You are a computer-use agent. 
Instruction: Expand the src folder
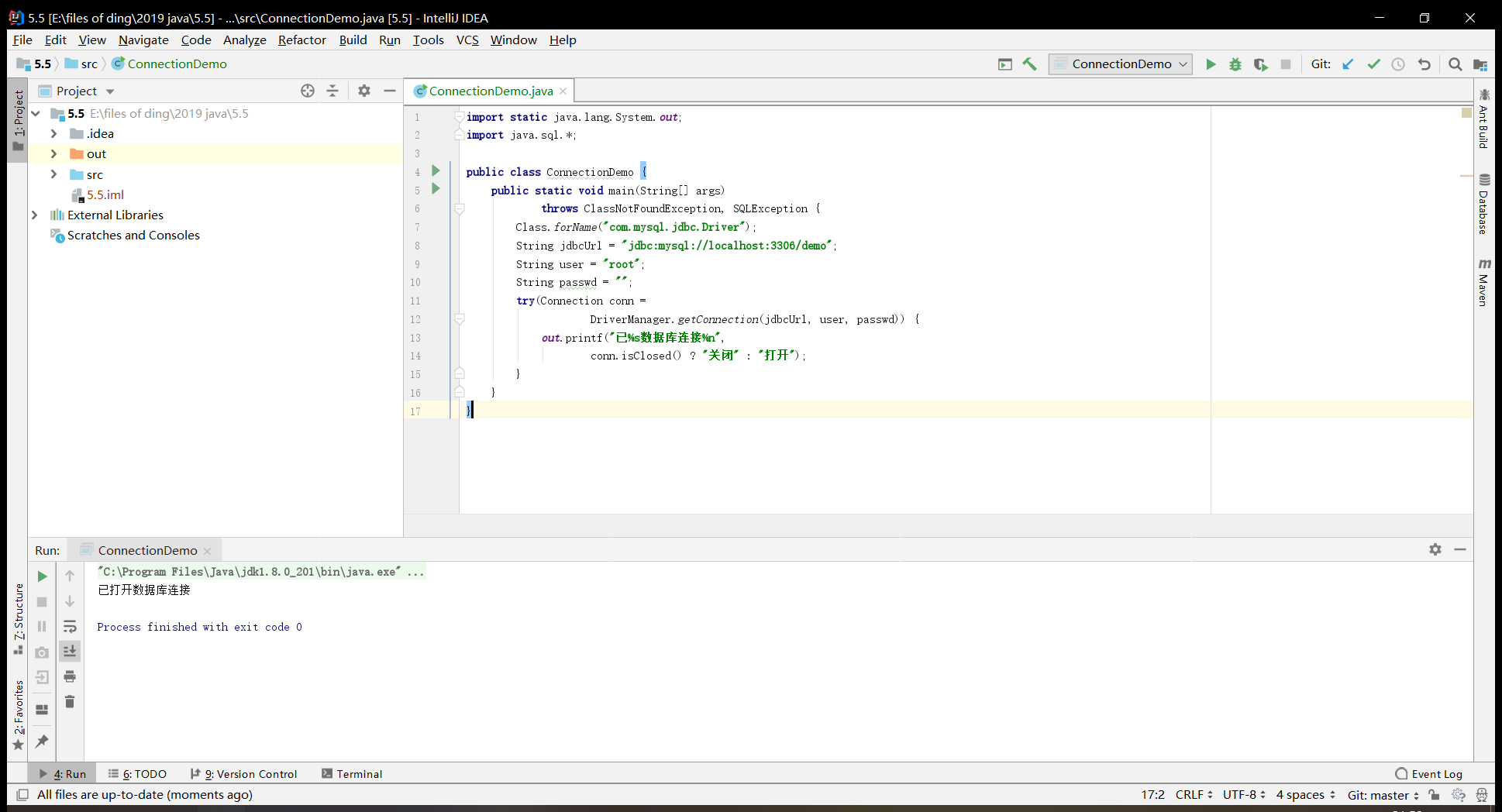(53, 174)
